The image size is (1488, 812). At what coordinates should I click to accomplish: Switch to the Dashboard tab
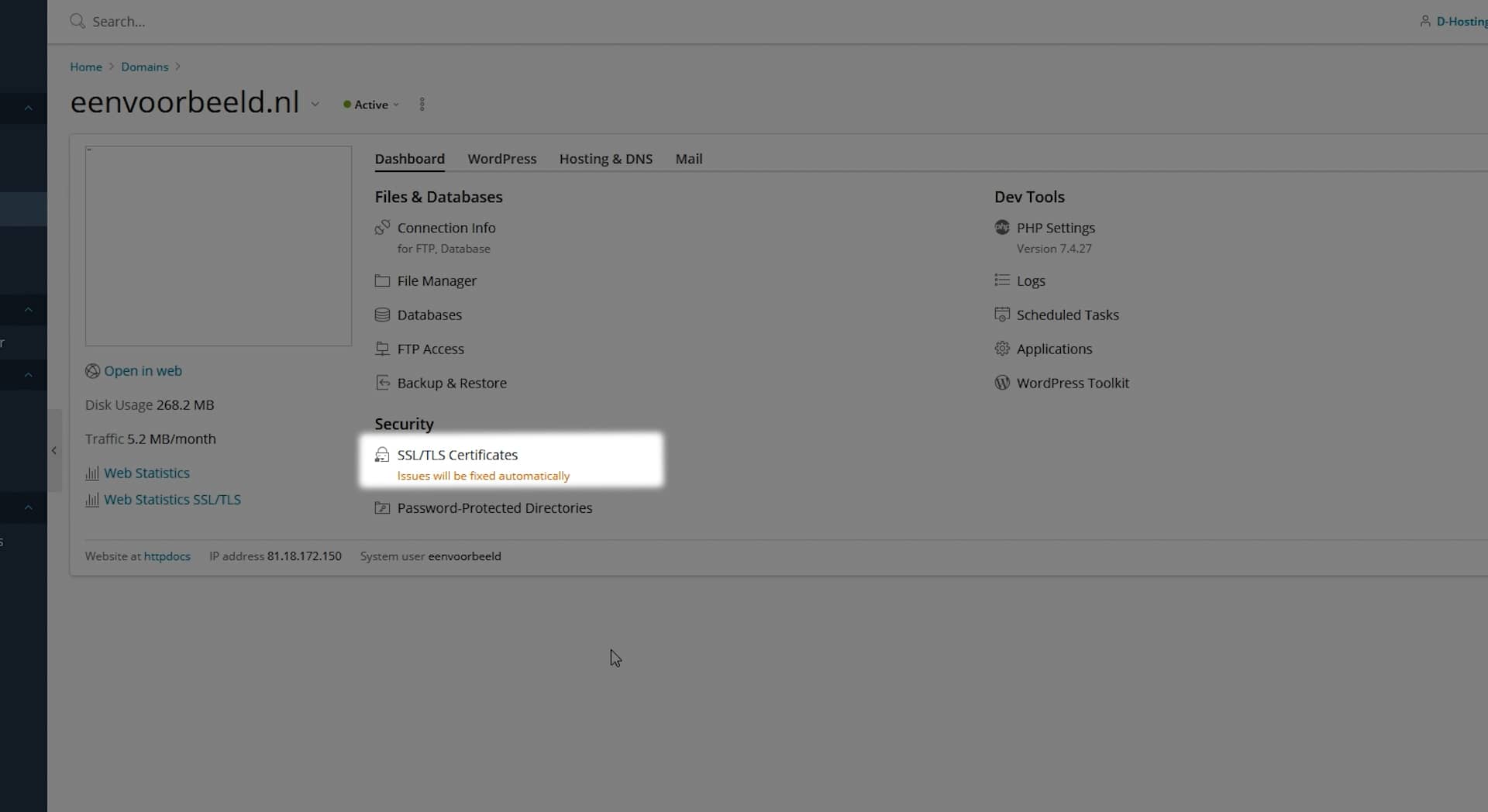[409, 159]
